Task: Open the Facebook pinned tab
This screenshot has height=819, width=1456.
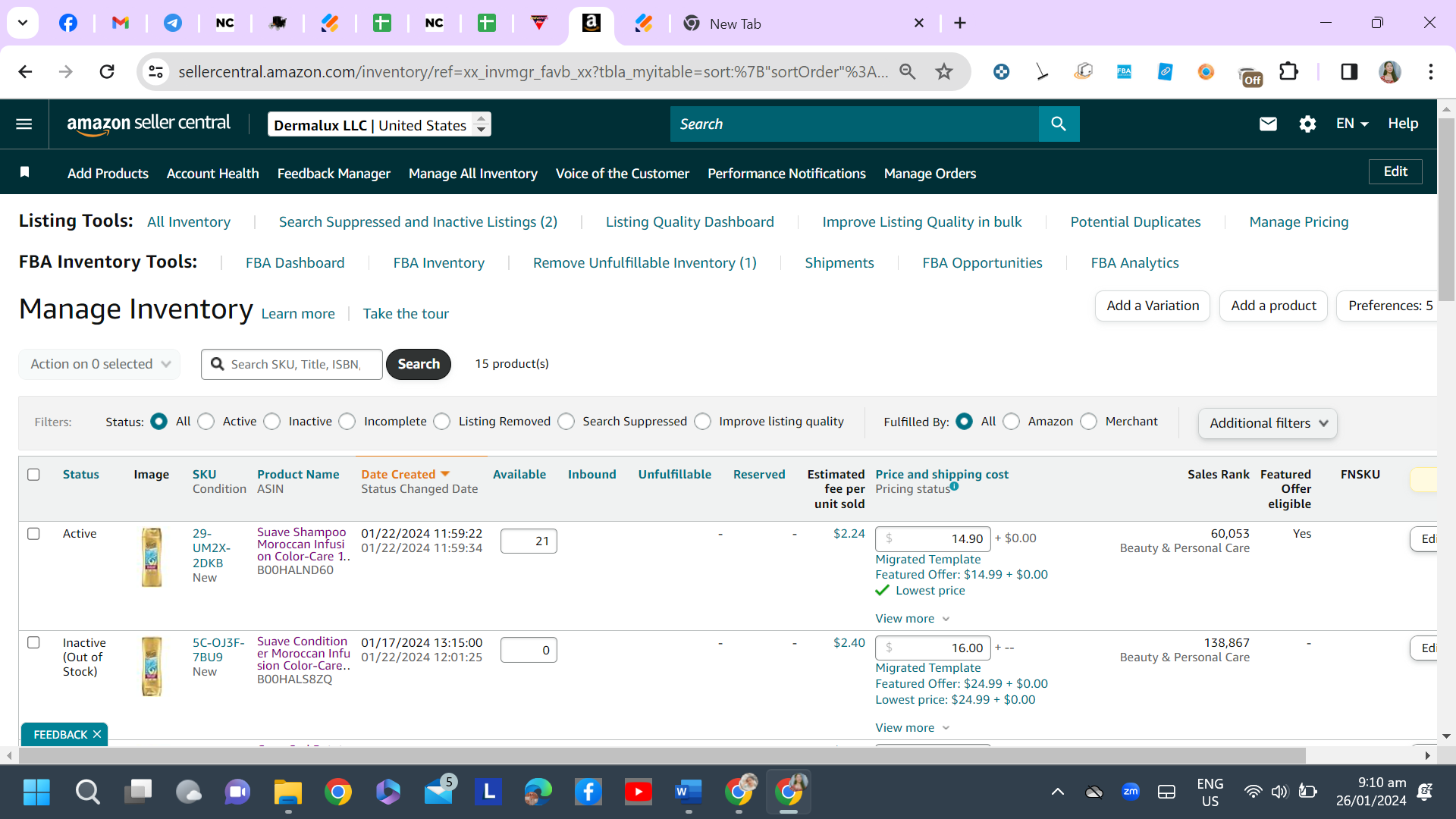Action: (68, 23)
